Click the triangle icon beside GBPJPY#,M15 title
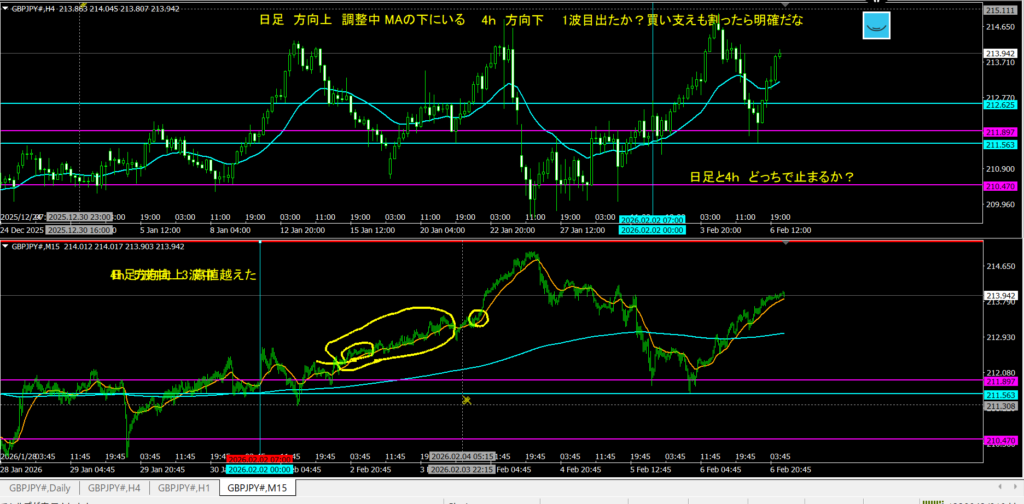The height and width of the screenshot is (504, 1024). pos(6,246)
